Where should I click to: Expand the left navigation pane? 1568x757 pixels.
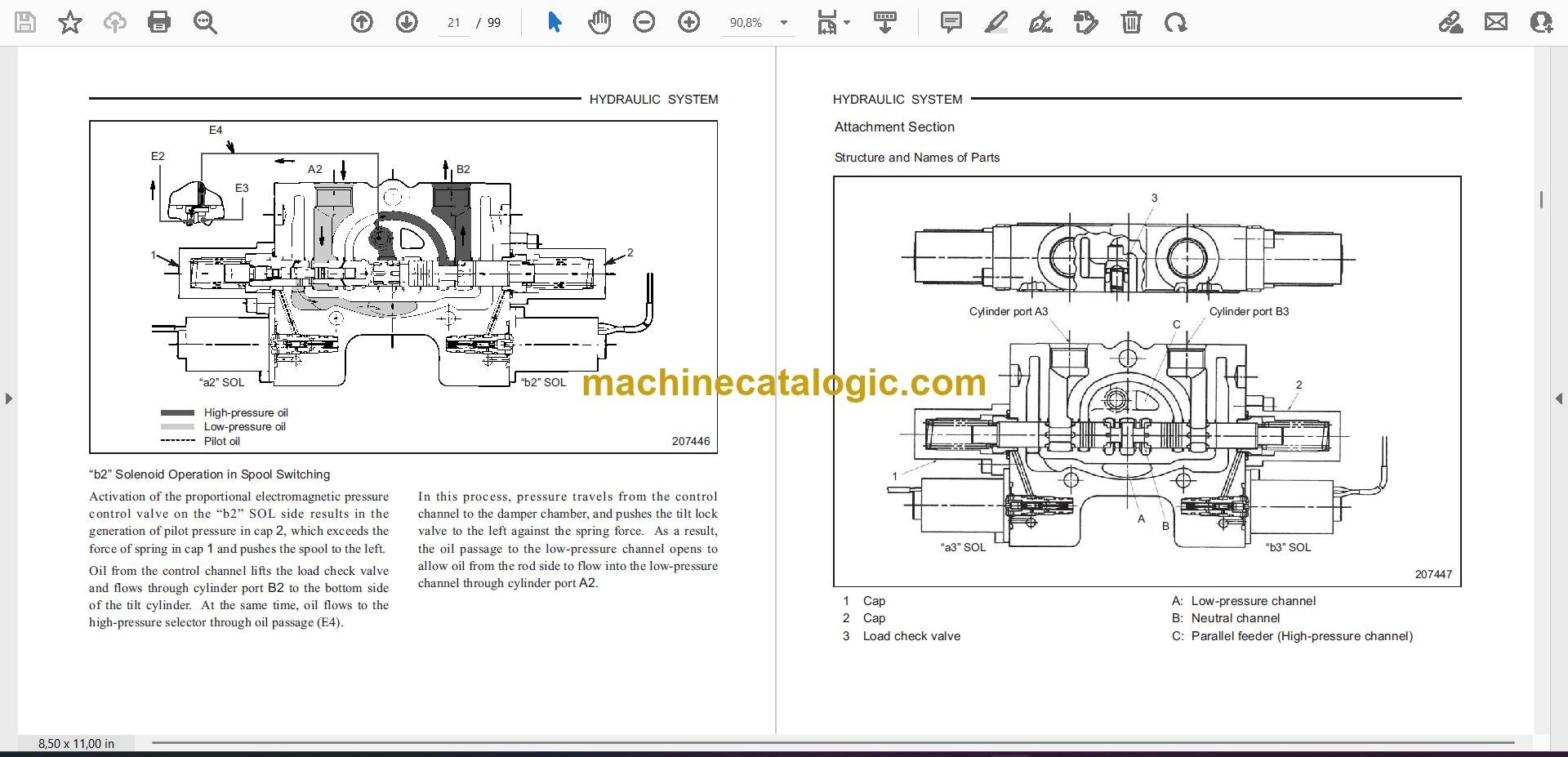9,399
